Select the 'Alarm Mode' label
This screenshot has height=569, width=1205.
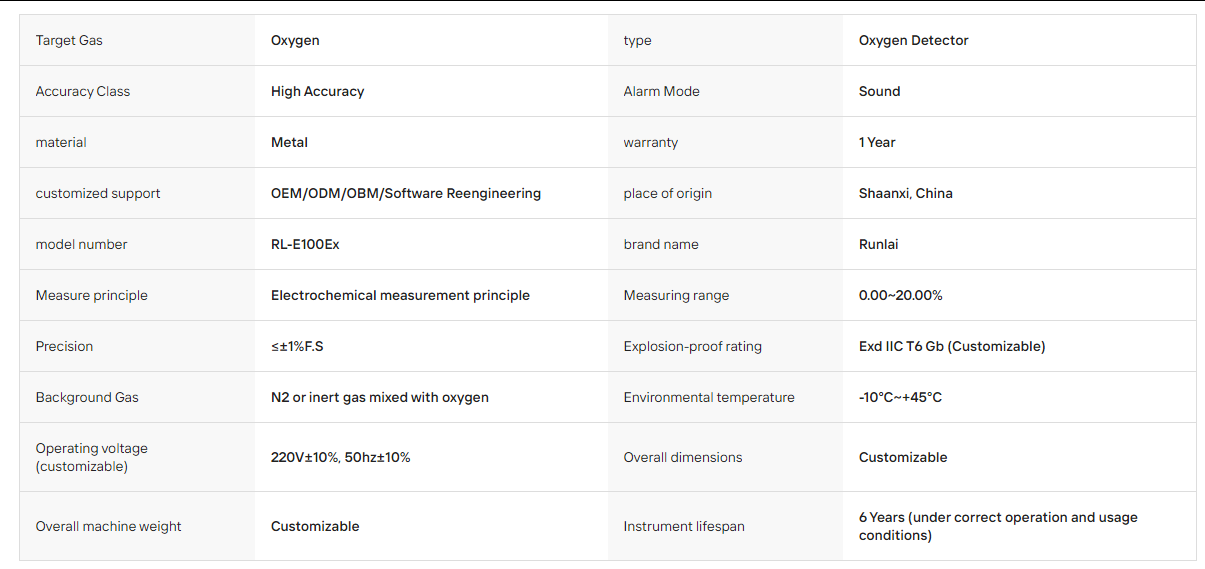pyautogui.click(x=661, y=92)
